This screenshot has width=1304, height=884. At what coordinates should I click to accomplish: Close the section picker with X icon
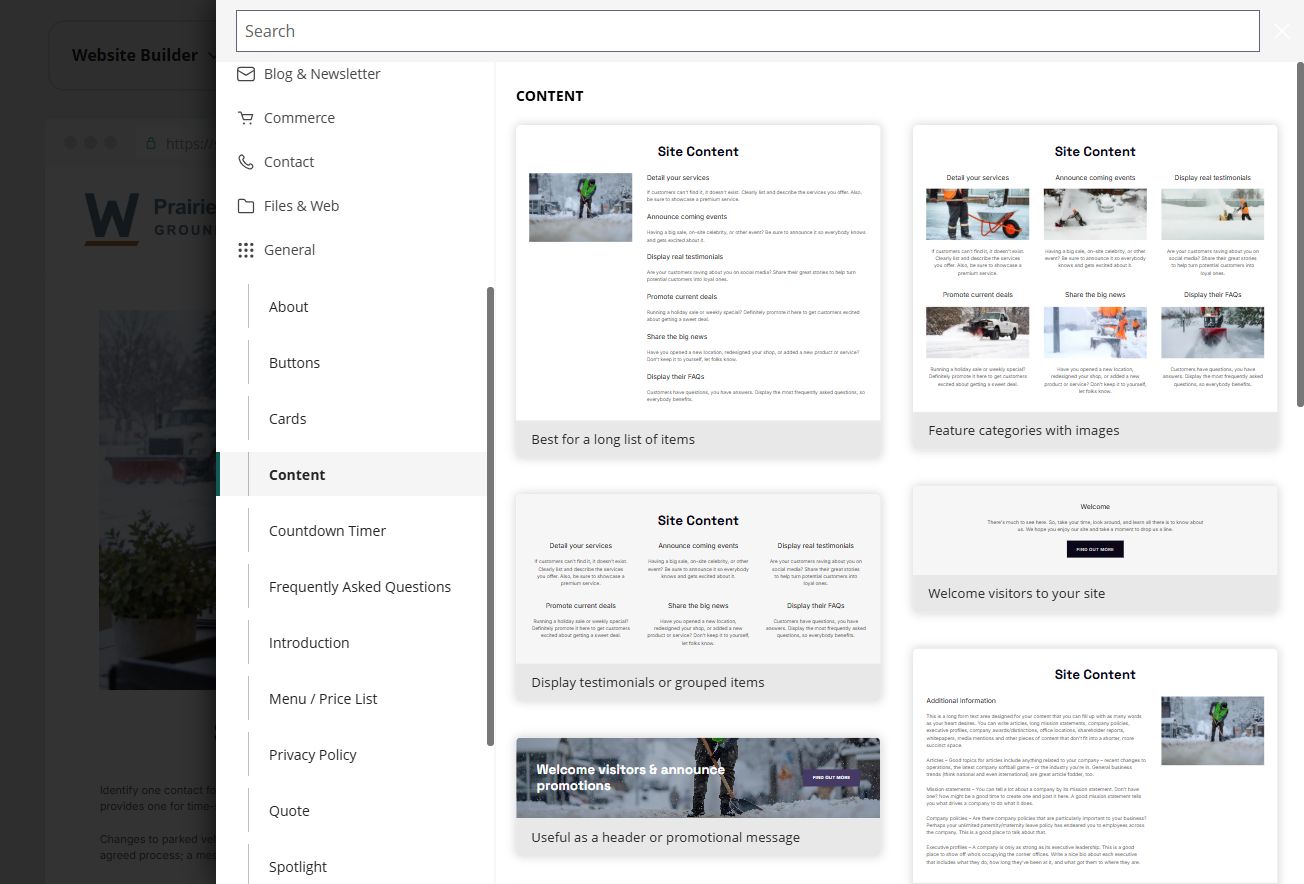pos(1282,31)
